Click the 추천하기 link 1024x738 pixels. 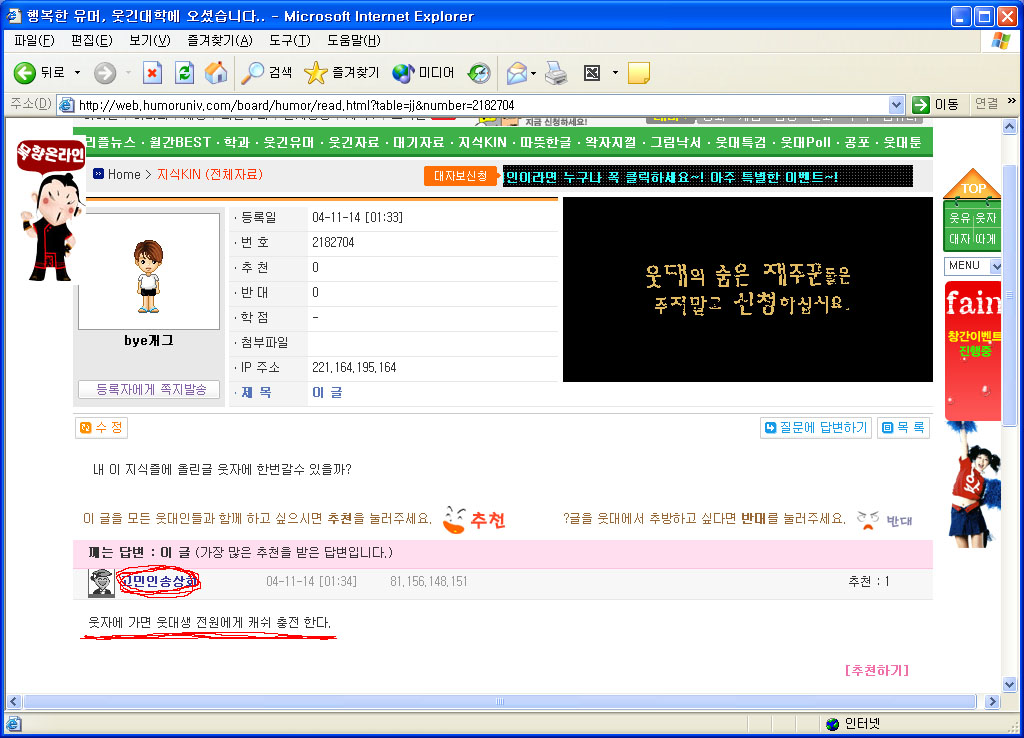pos(877,670)
